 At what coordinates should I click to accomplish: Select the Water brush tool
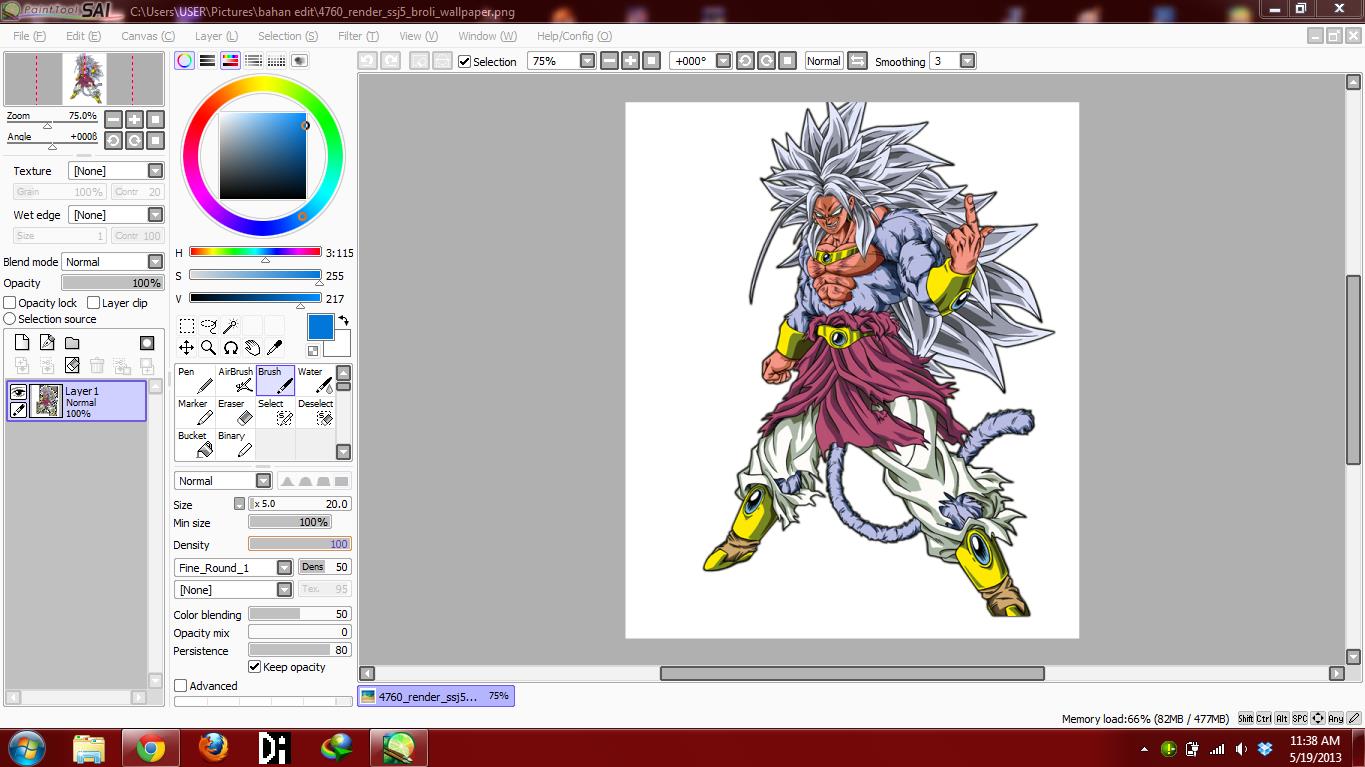pyautogui.click(x=315, y=380)
